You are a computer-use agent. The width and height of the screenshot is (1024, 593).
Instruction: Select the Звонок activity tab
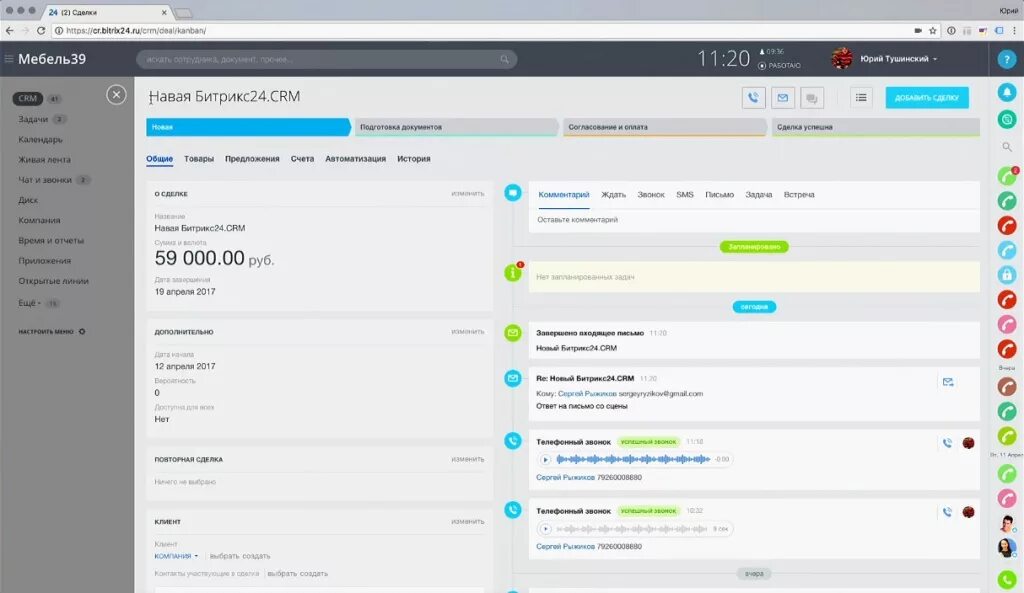[x=651, y=195]
